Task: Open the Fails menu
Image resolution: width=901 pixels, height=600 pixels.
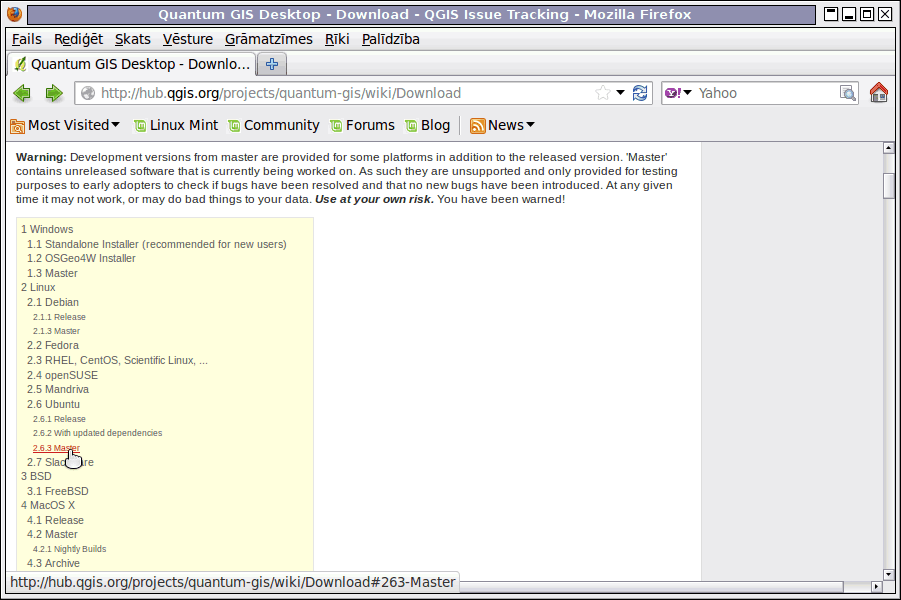Action: coord(26,39)
